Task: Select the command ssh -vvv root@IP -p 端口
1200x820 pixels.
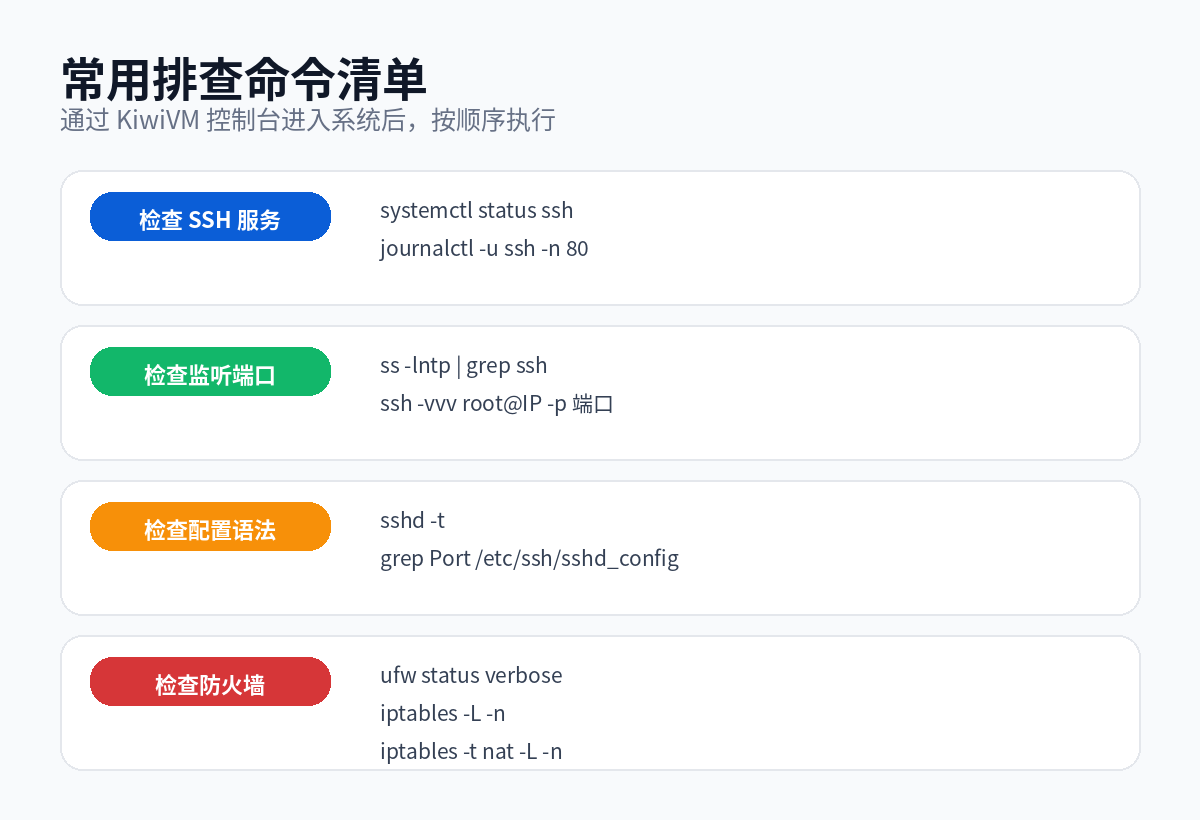Action: (x=497, y=403)
